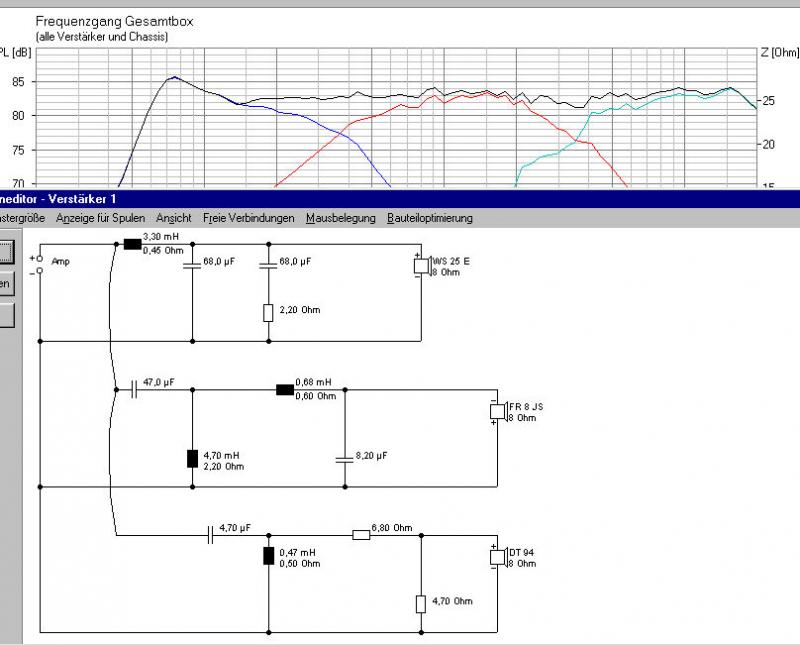Select the 4,70 Ohm tweeter parallel resistor

pos(420,603)
